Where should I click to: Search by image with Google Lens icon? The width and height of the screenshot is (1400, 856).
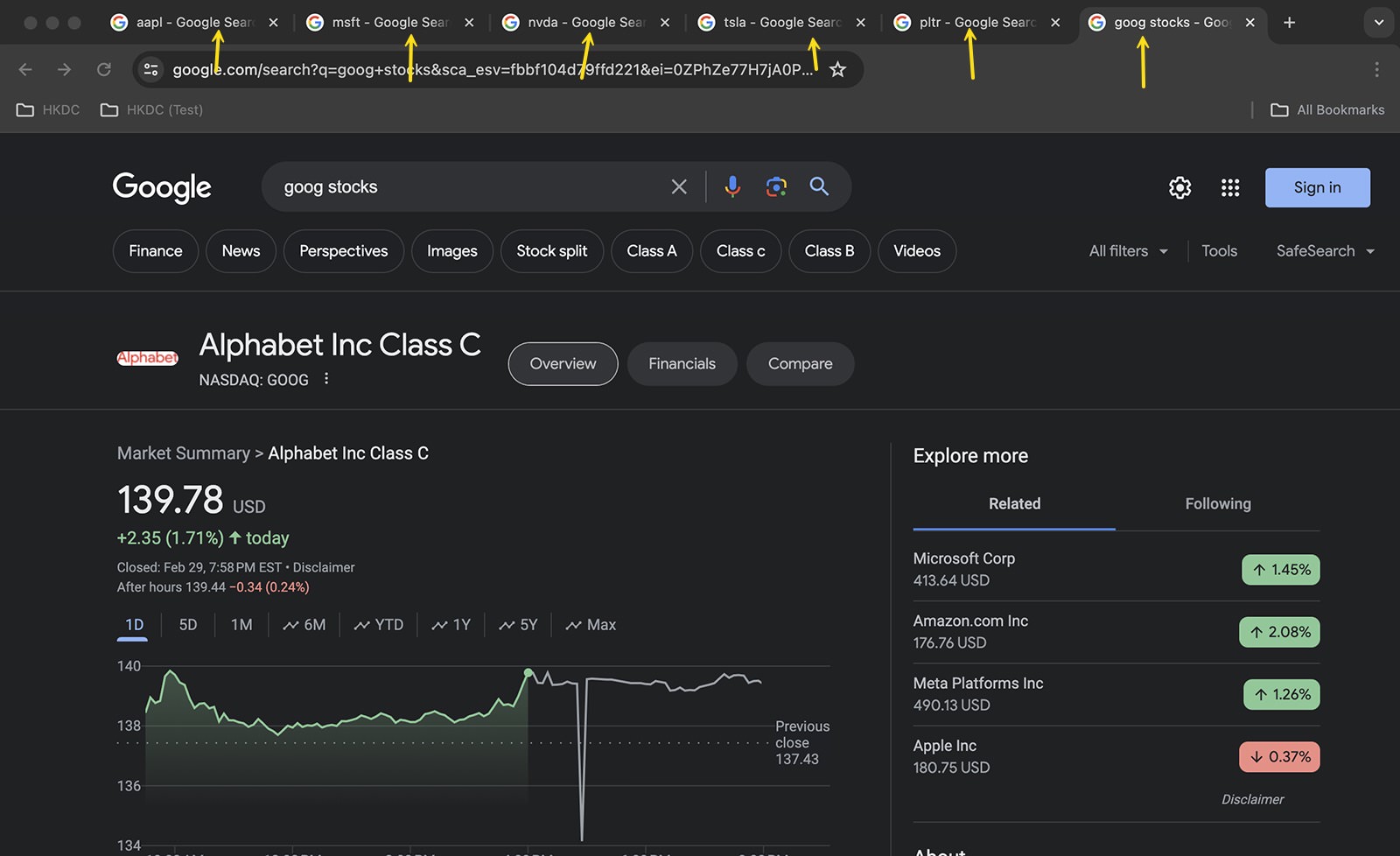776,186
